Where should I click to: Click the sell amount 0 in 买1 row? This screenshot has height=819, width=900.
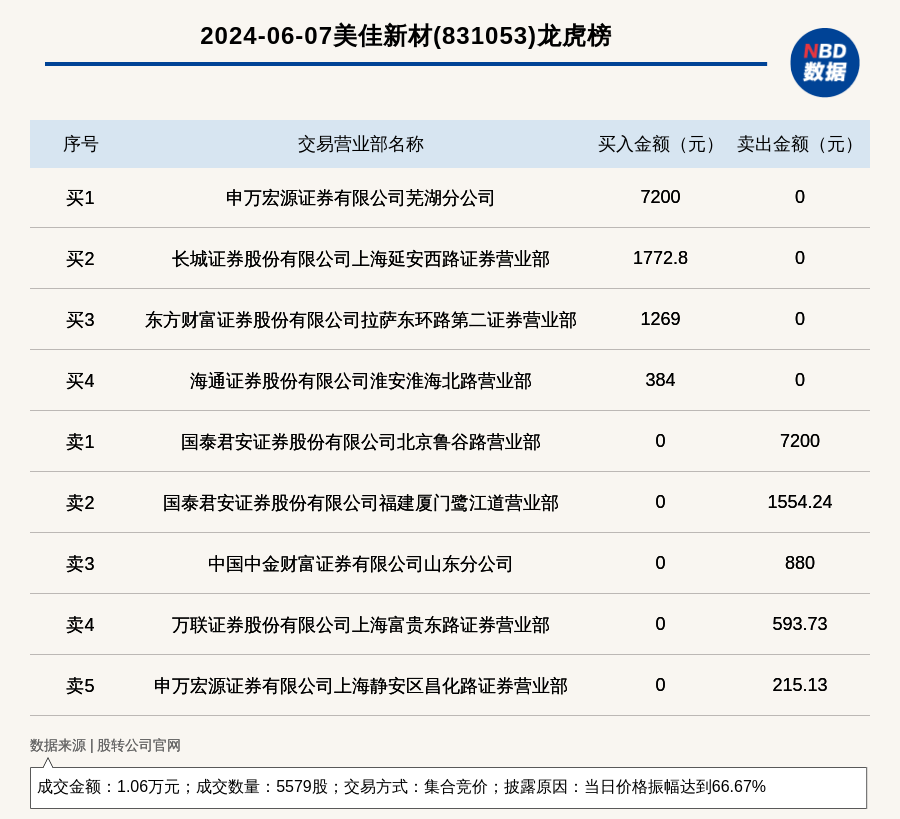pyautogui.click(x=800, y=197)
